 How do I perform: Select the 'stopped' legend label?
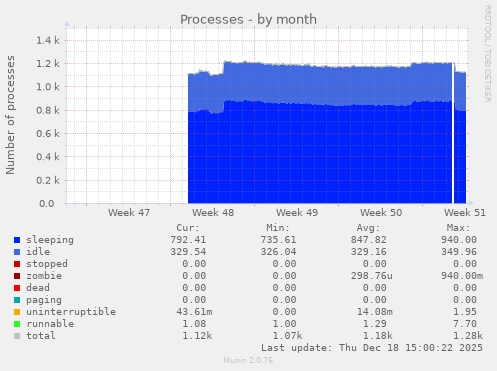pyautogui.click(x=47, y=264)
